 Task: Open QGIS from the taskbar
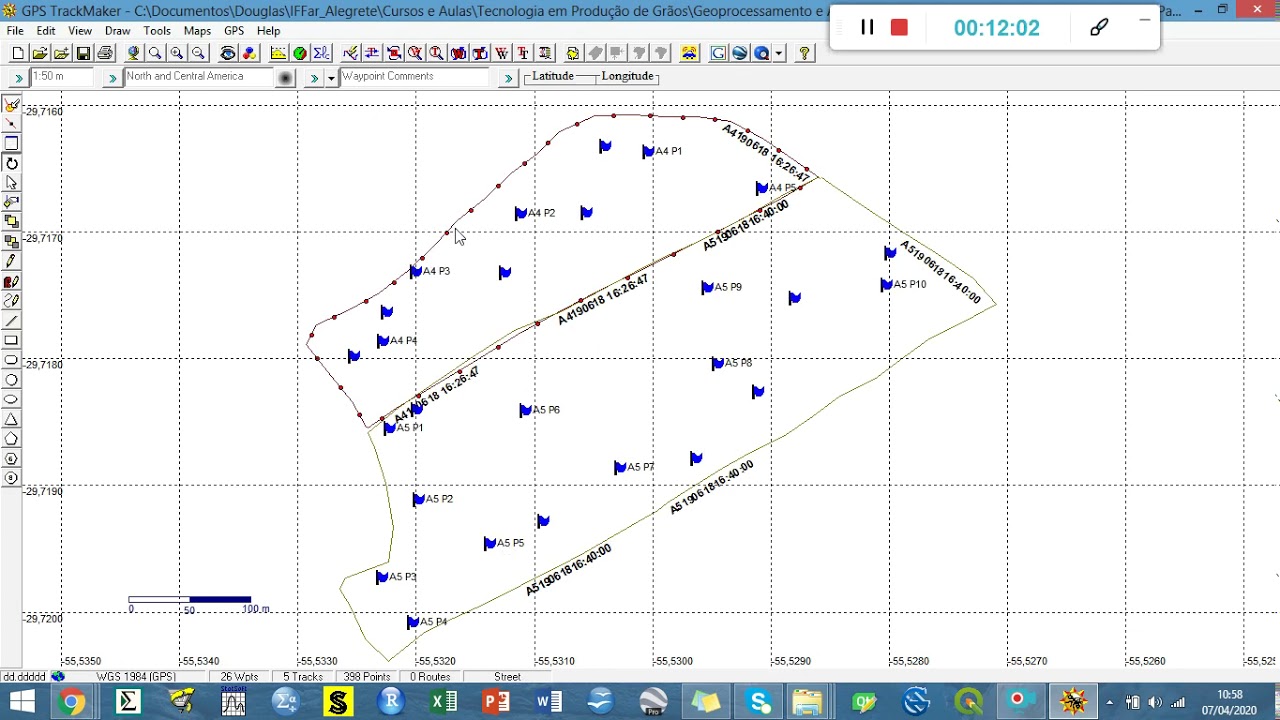tap(968, 702)
